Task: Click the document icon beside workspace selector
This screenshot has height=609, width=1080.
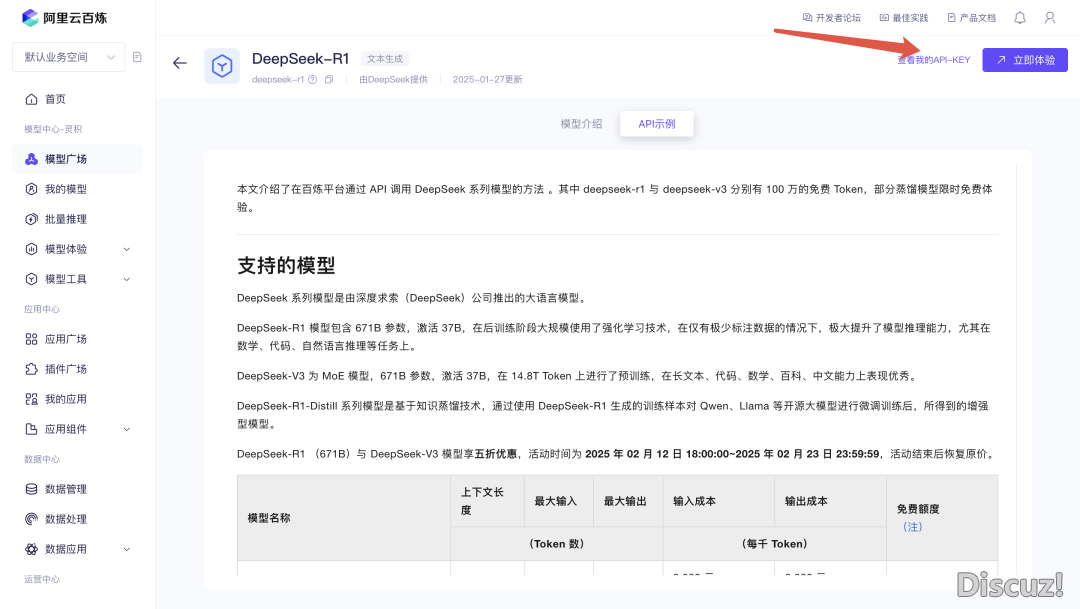Action: click(x=137, y=57)
